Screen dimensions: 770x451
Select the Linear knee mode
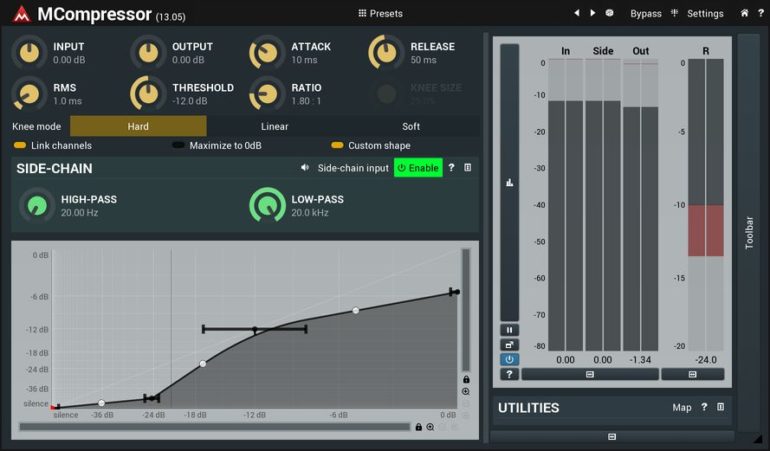click(x=275, y=126)
